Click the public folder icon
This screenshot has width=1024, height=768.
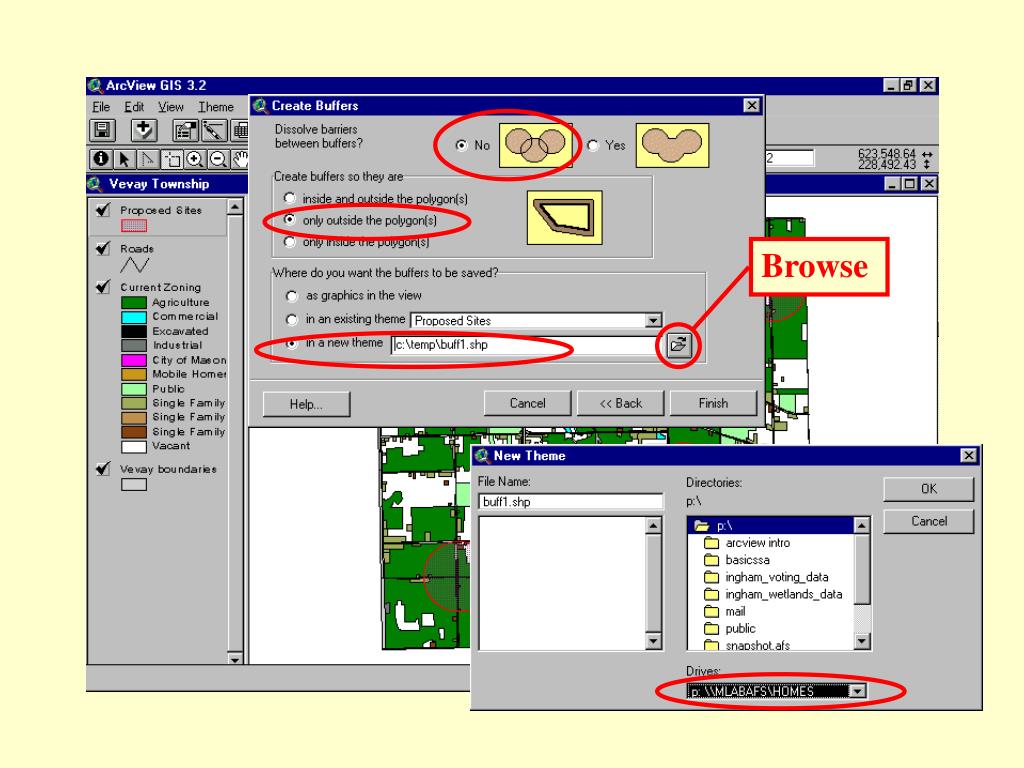pos(711,628)
